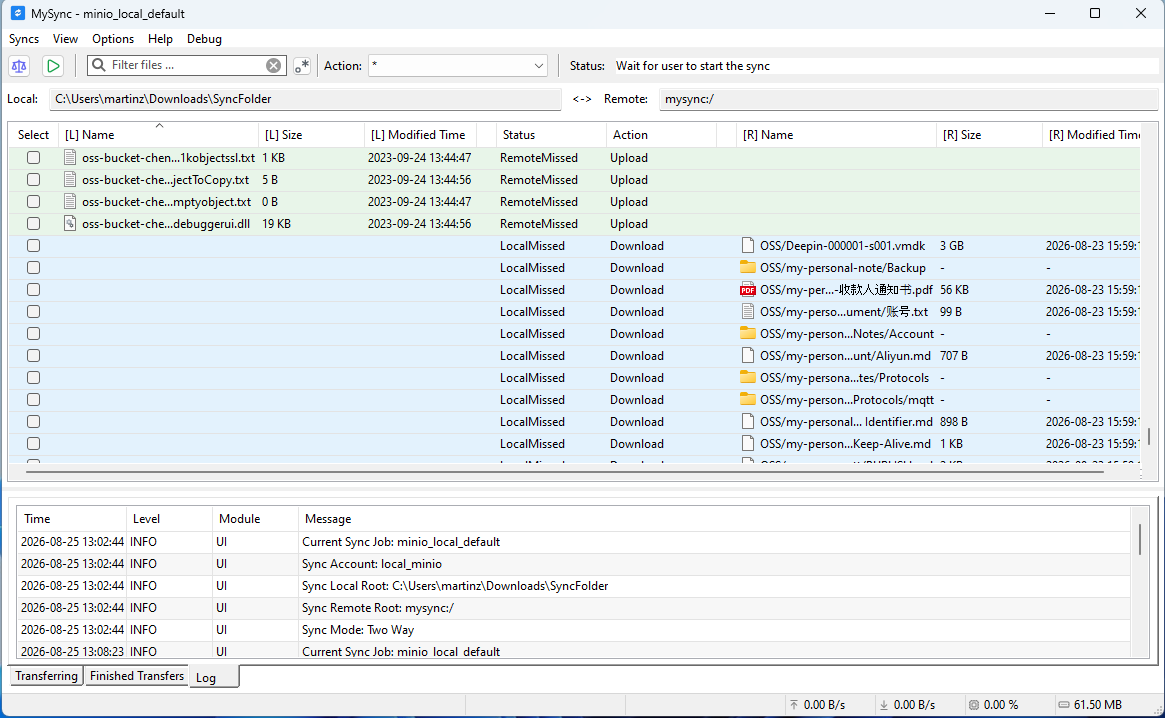
Task: Click the file list horizontal scrollbar
Action: 565,471
